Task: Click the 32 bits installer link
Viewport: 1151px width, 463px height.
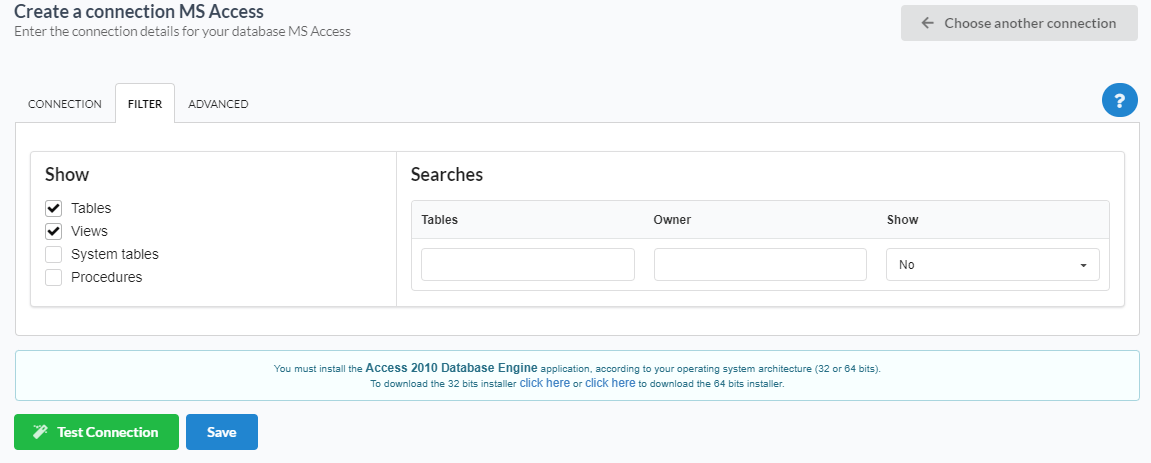Action: tap(545, 383)
